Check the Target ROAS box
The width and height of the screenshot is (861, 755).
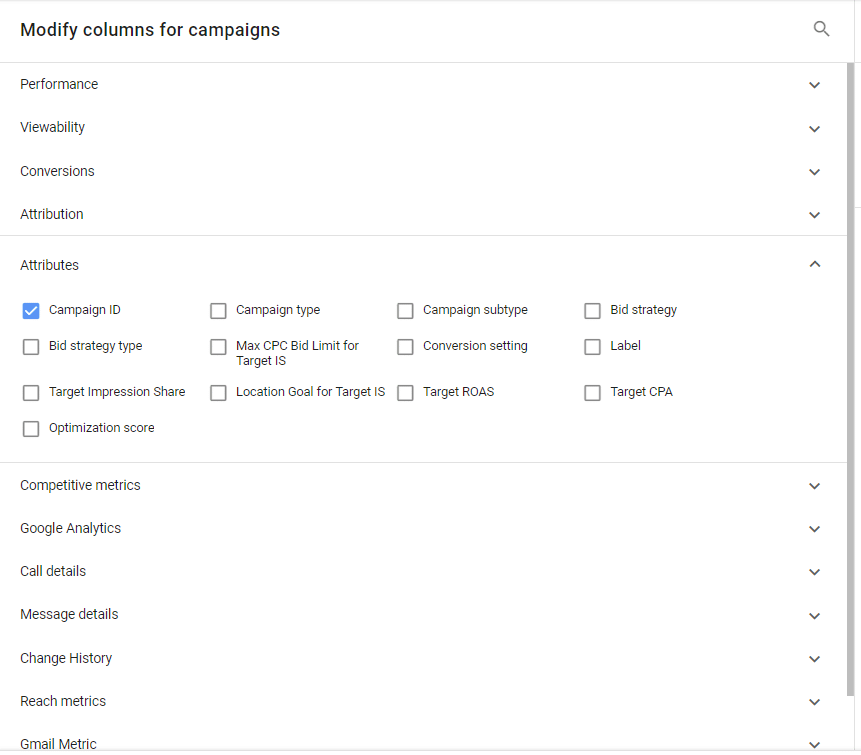point(405,392)
